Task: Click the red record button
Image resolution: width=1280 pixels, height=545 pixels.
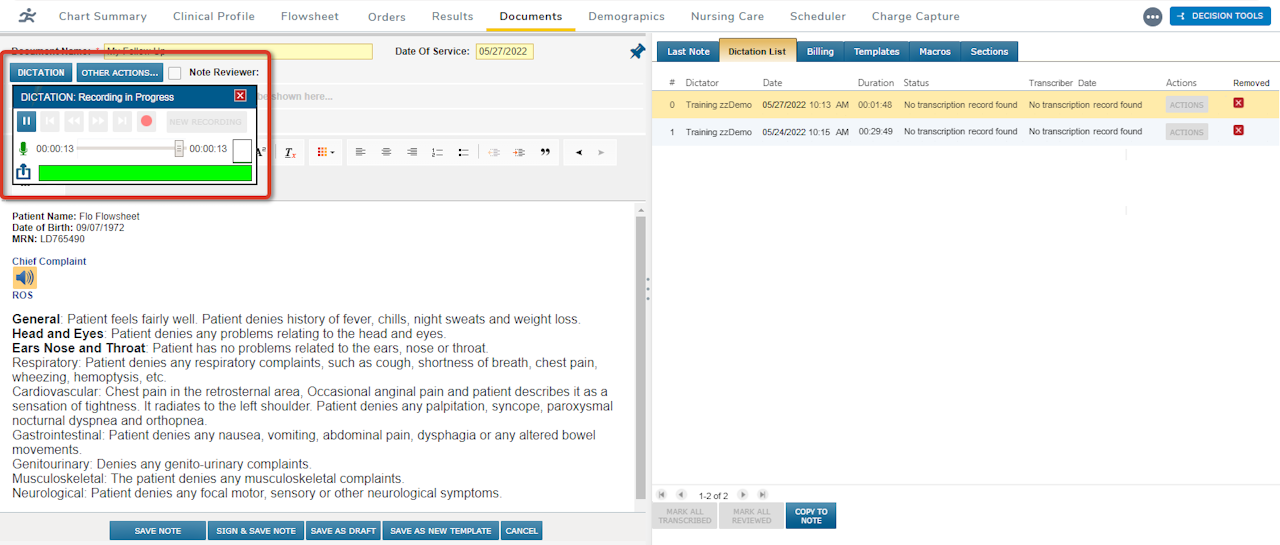Action: 147,121
